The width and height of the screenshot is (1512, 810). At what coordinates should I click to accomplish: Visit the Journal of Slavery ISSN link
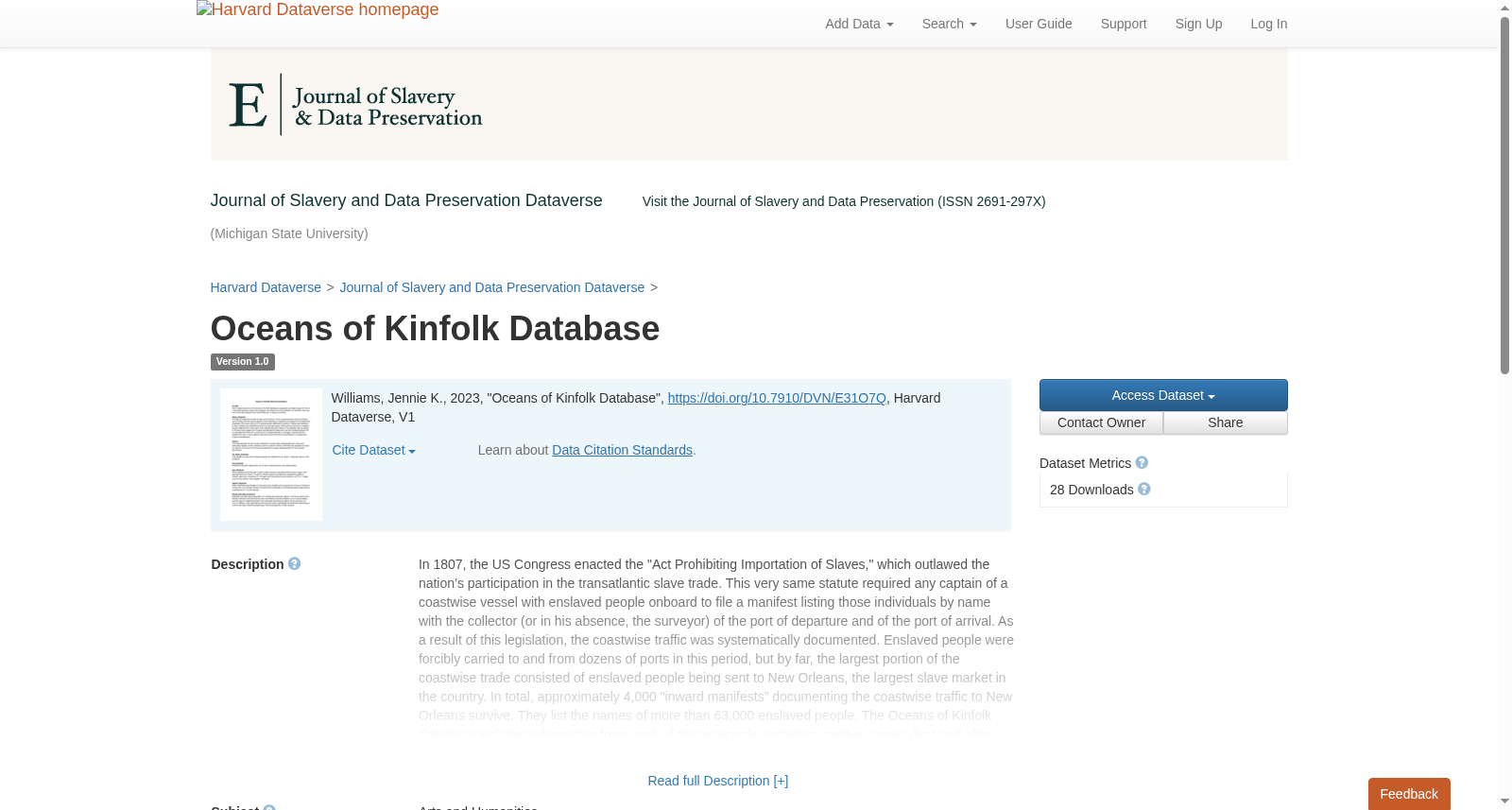[844, 201]
